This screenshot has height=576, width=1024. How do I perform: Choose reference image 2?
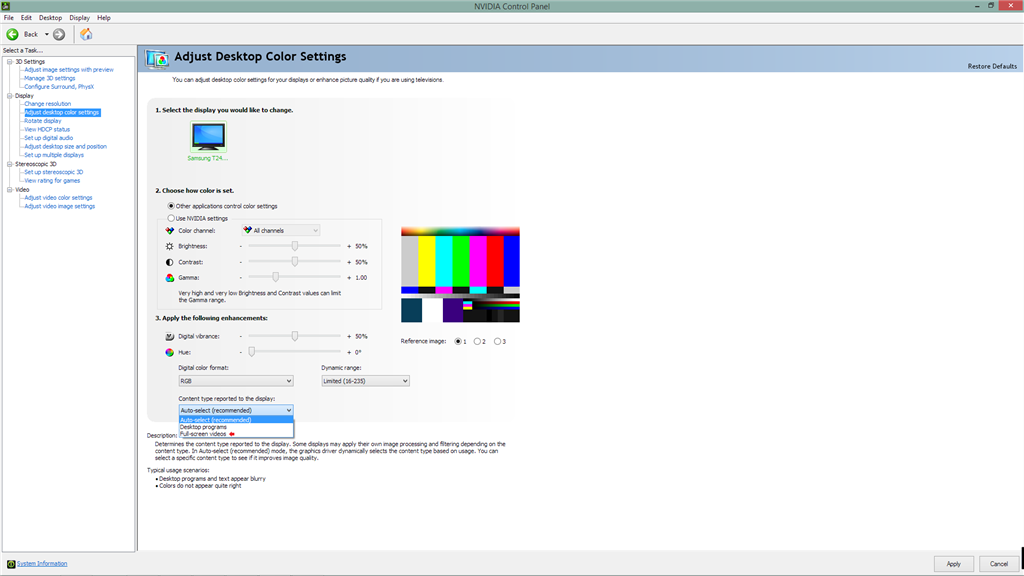(477, 341)
